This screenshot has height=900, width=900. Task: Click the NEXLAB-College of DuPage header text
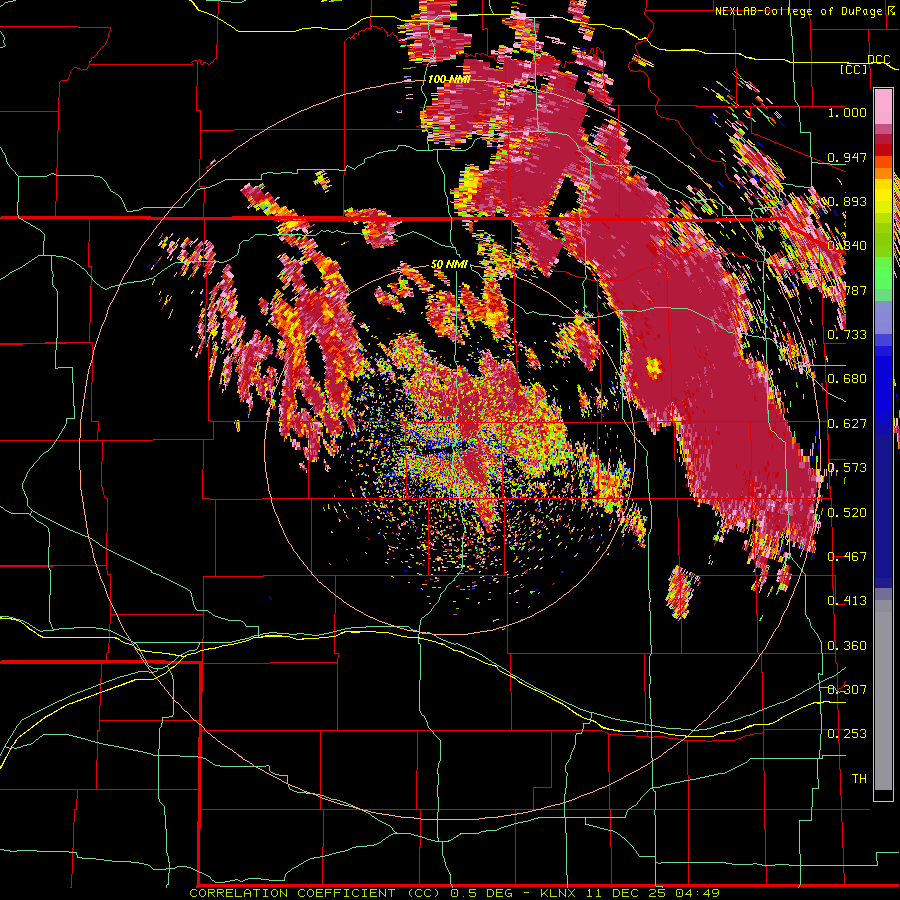click(x=800, y=11)
